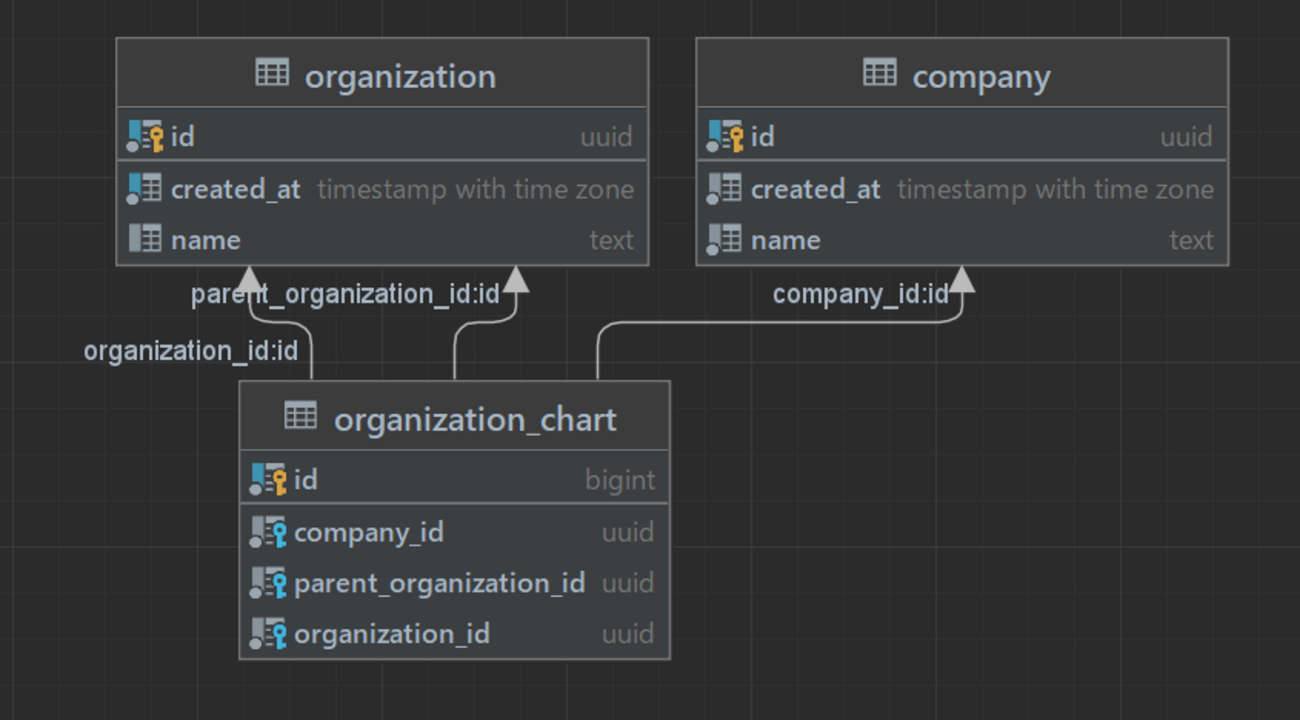Select the organization_chart table header
1300x720 pixels.
(x=455, y=416)
